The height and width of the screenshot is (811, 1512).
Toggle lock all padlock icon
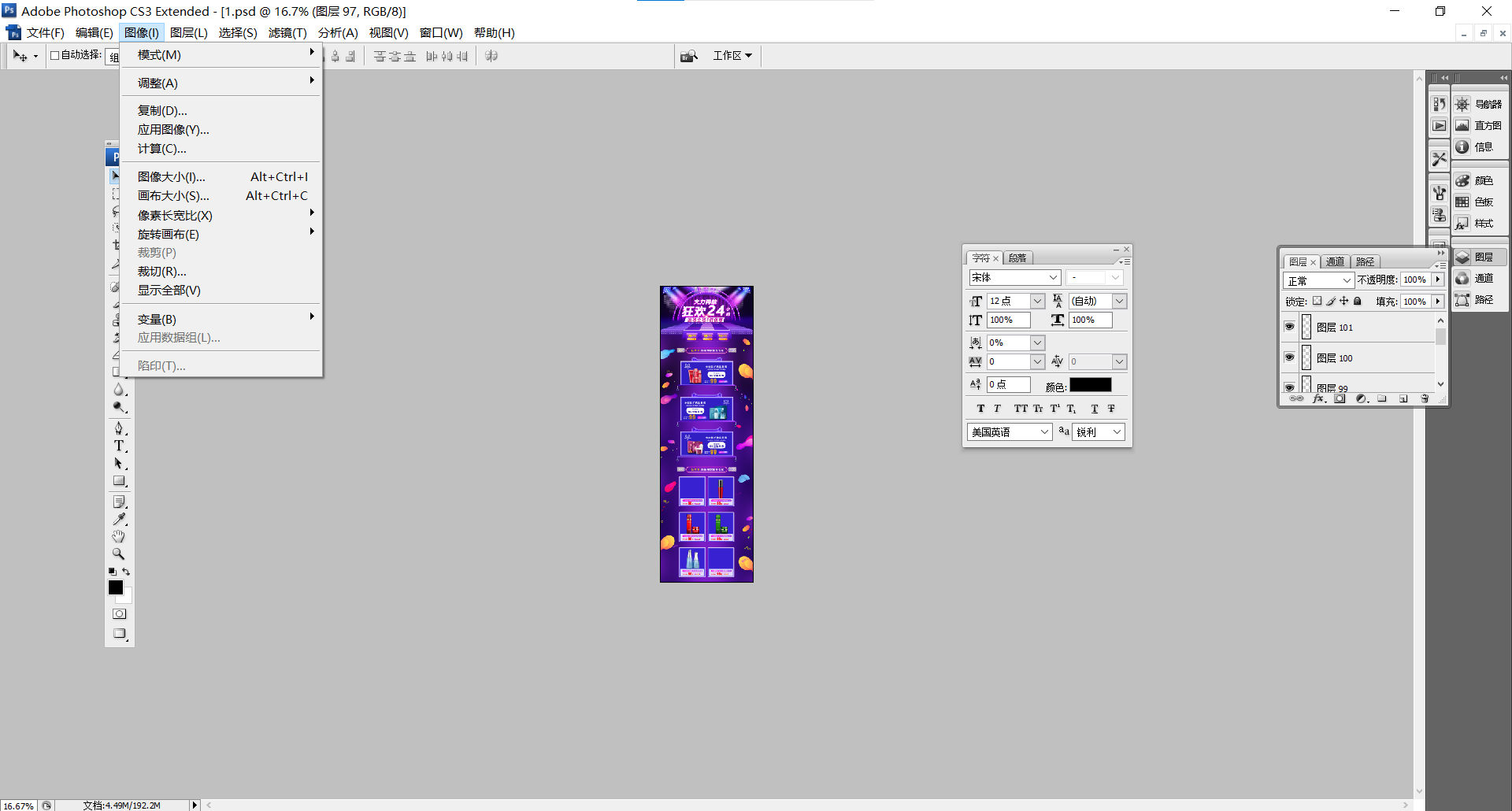1358,301
